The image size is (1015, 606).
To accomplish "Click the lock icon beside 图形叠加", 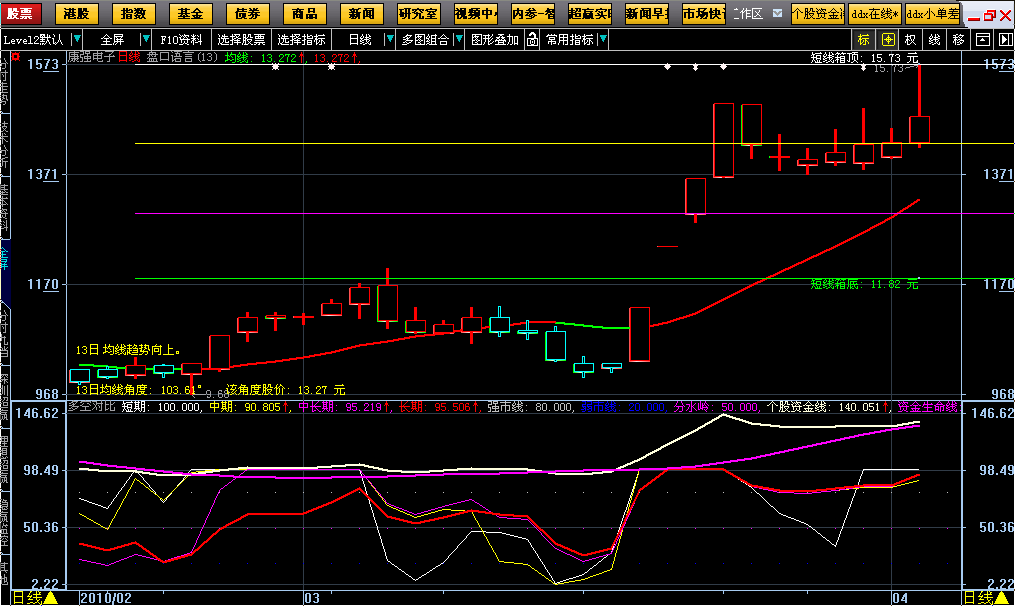I will click(532, 40).
